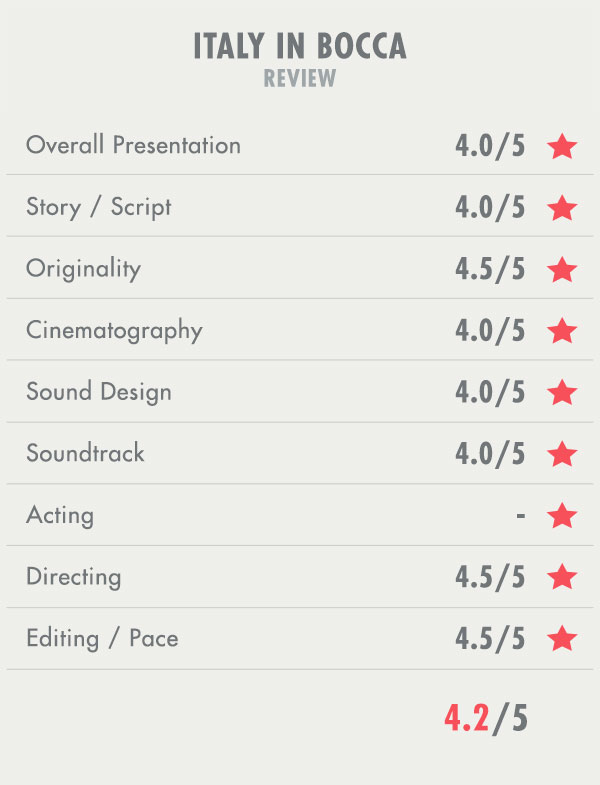Click the Story / Script label
This screenshot has width=600, height=785.
coord(98,207)
